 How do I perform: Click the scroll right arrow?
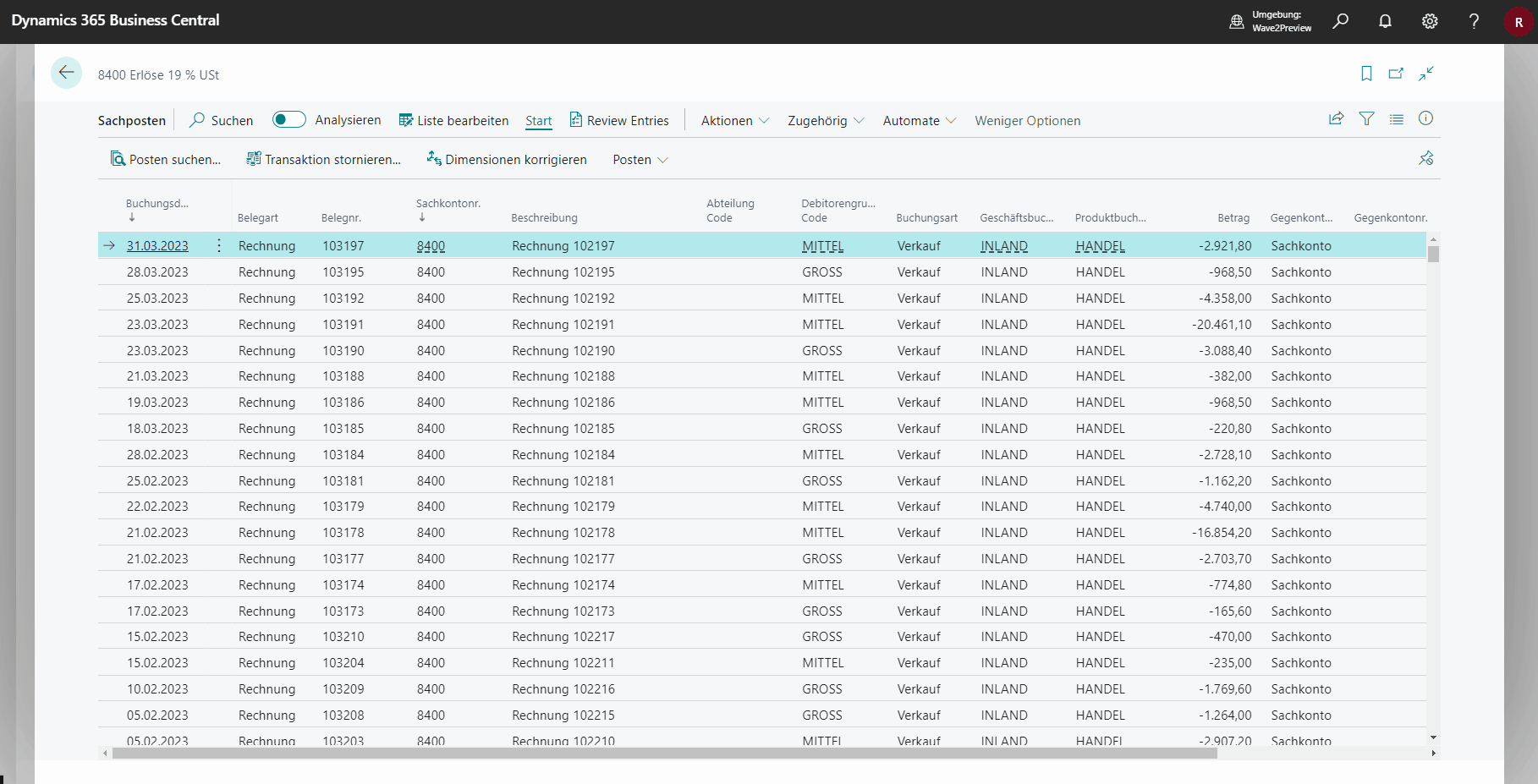point(1433,753)
